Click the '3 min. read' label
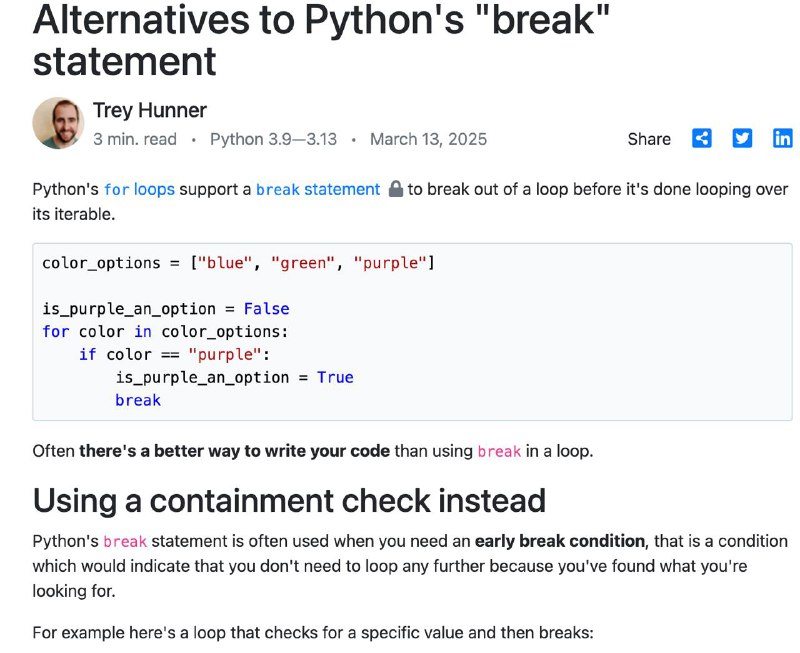 tap(135, 139)
